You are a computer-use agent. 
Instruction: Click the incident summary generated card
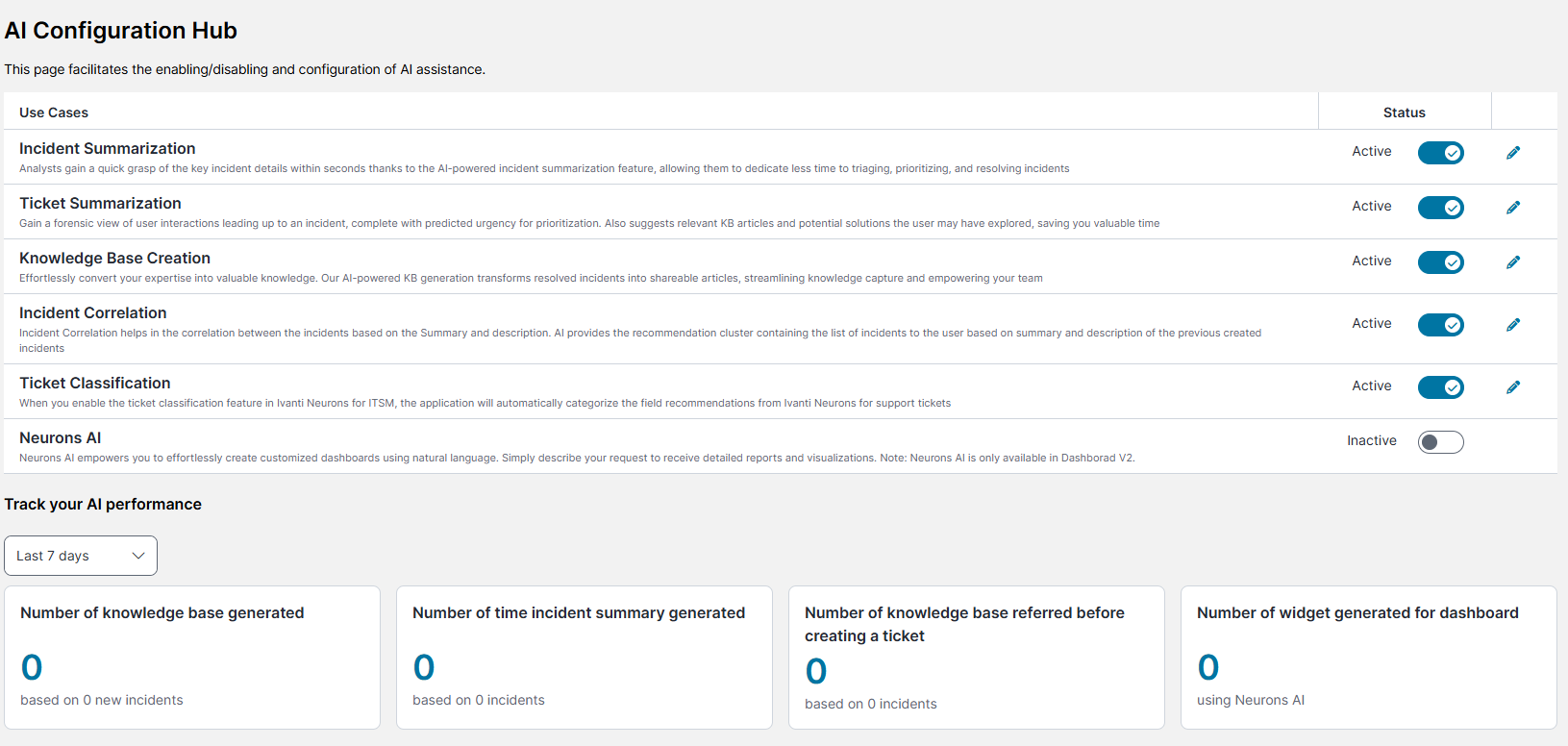tap(585, 658)
